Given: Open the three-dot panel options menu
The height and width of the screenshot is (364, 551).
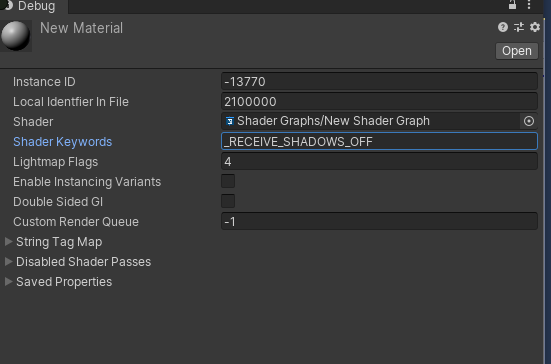Looking at the screenshot, I should [529, 5].
